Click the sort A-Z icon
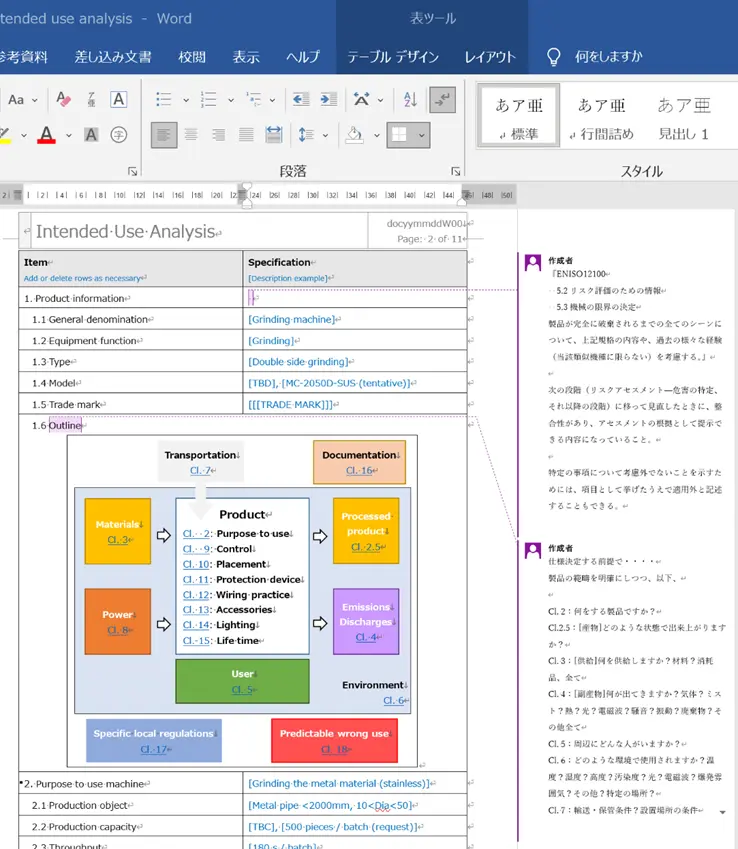This screenshot has height=849, width=738. click(410, 100)
